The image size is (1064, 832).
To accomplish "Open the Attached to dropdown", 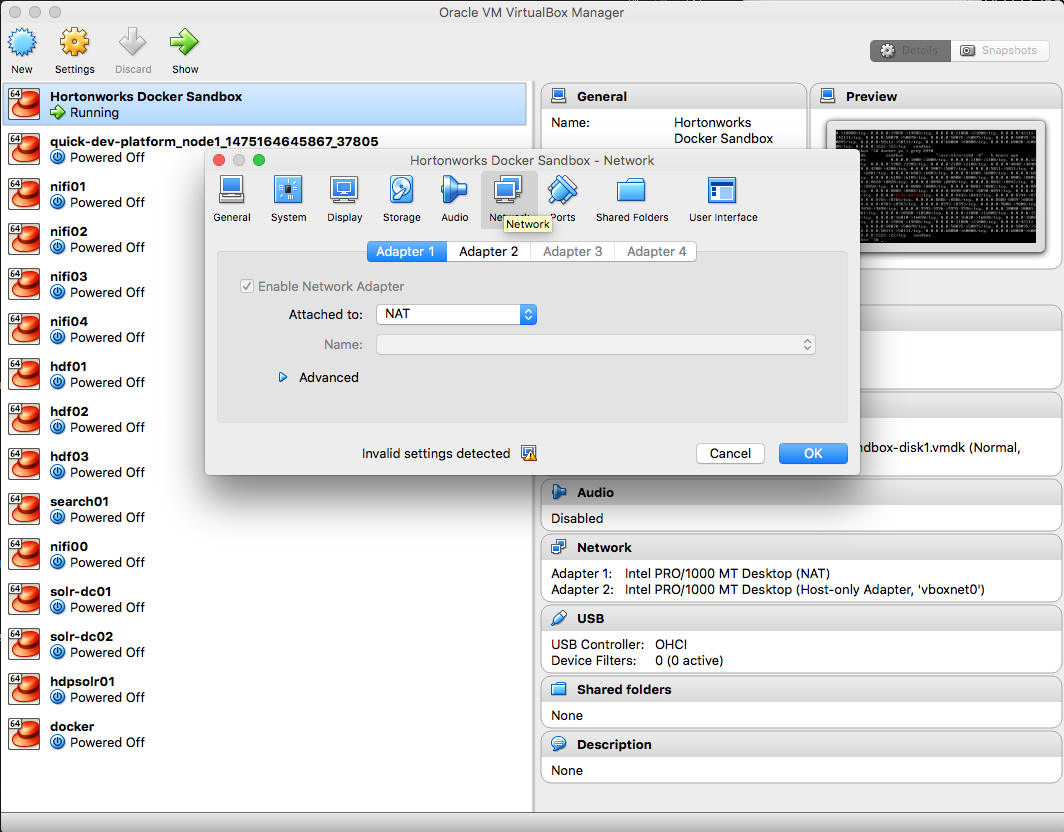I will (456, 313).
